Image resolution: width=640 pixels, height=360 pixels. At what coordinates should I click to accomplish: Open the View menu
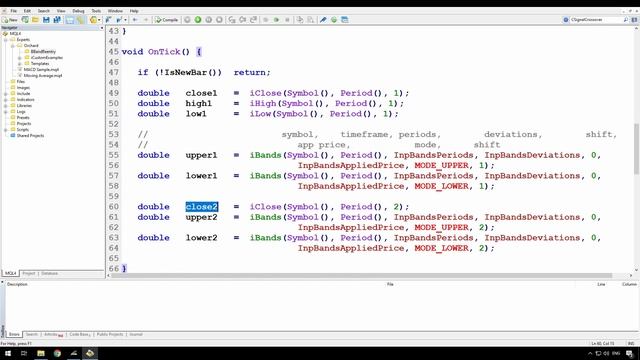pyautogui.click(x=61, y=11)
